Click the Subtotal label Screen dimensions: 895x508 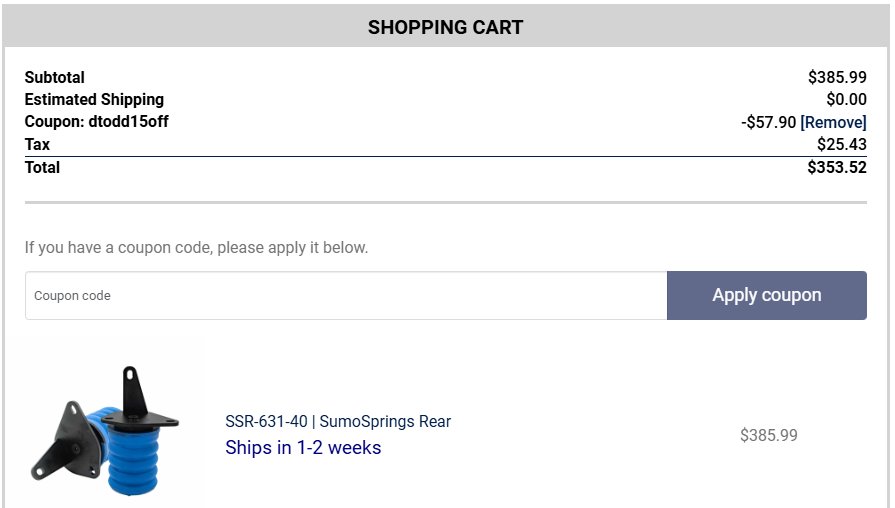click(x=55, y=77)
